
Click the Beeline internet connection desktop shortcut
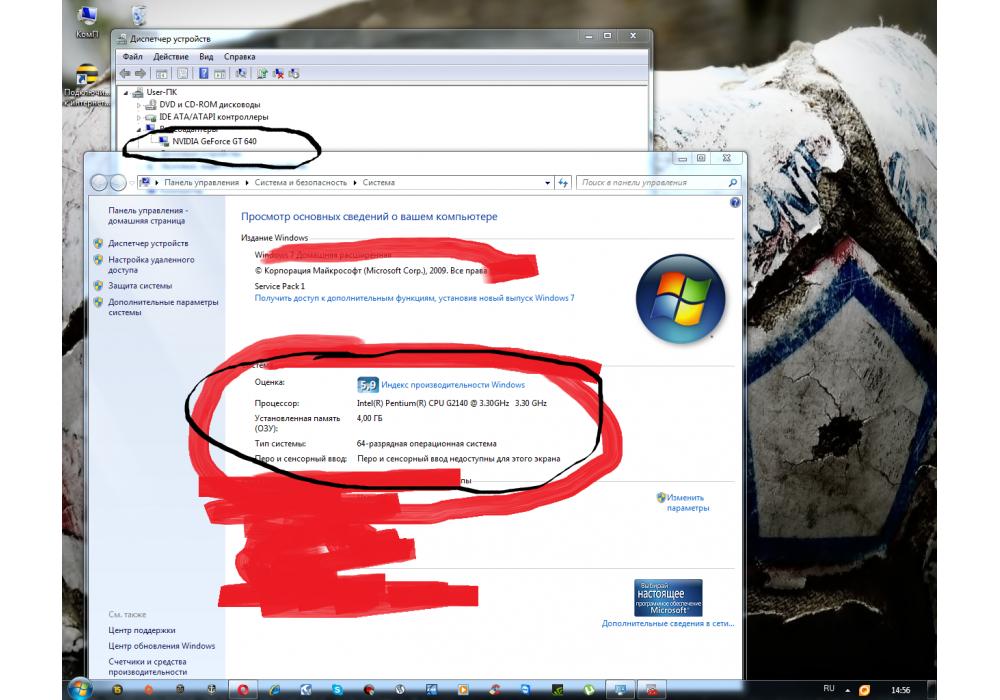[86, 86]
